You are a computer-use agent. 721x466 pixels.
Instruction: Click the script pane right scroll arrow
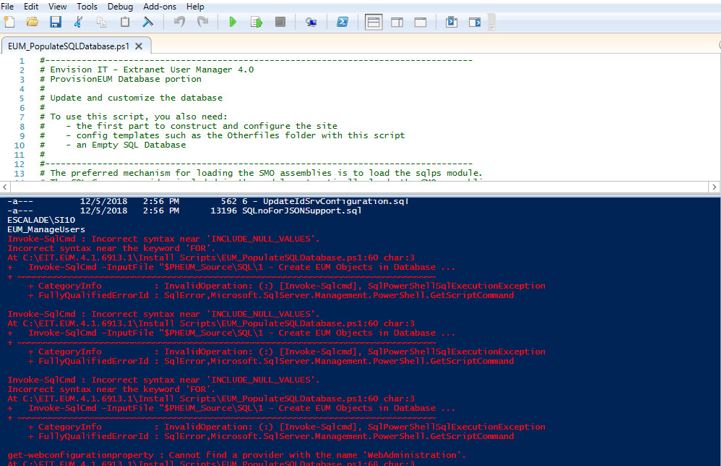714,187
